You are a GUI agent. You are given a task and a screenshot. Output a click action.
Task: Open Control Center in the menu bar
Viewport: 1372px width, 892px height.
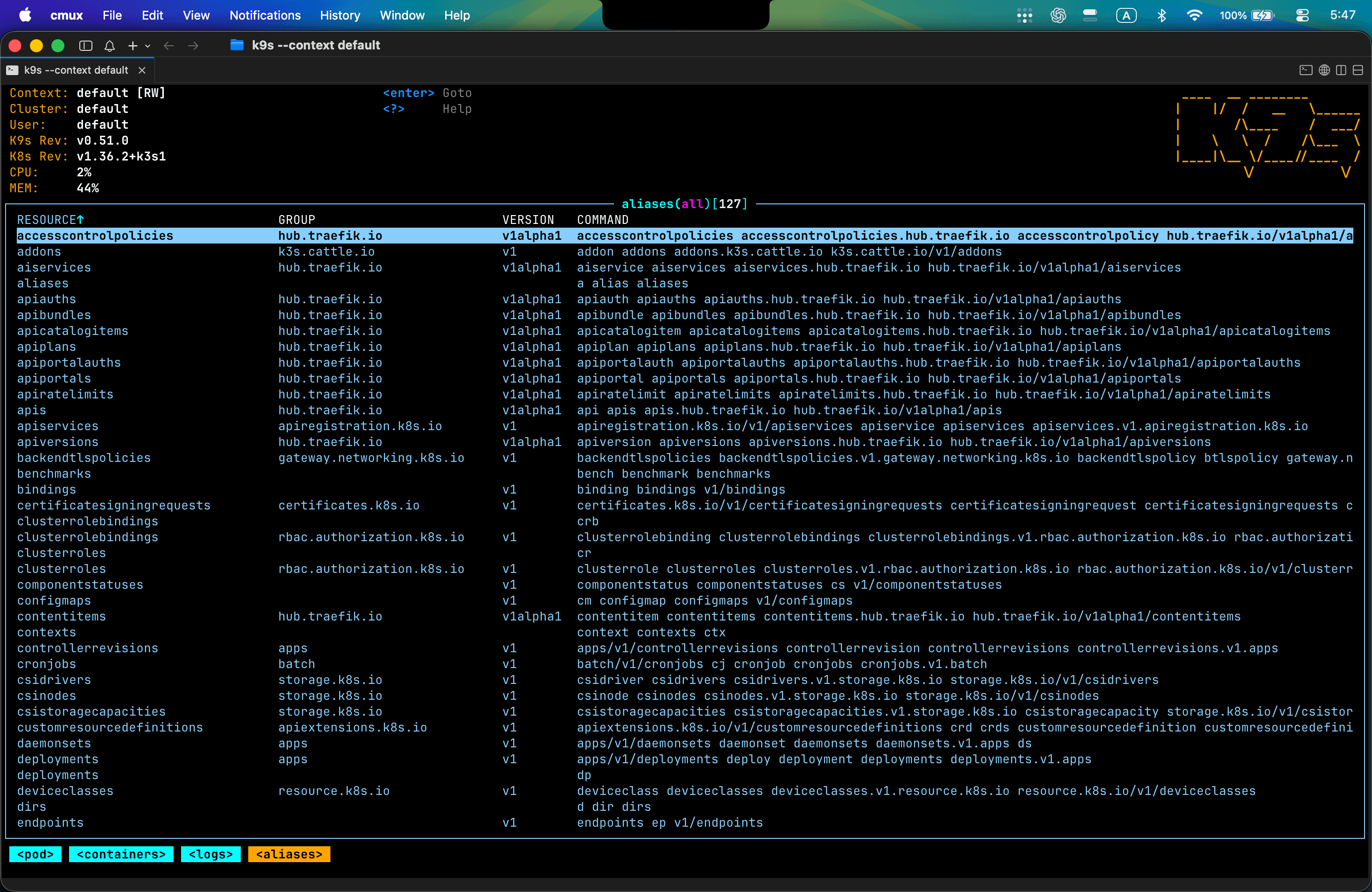1302,15
